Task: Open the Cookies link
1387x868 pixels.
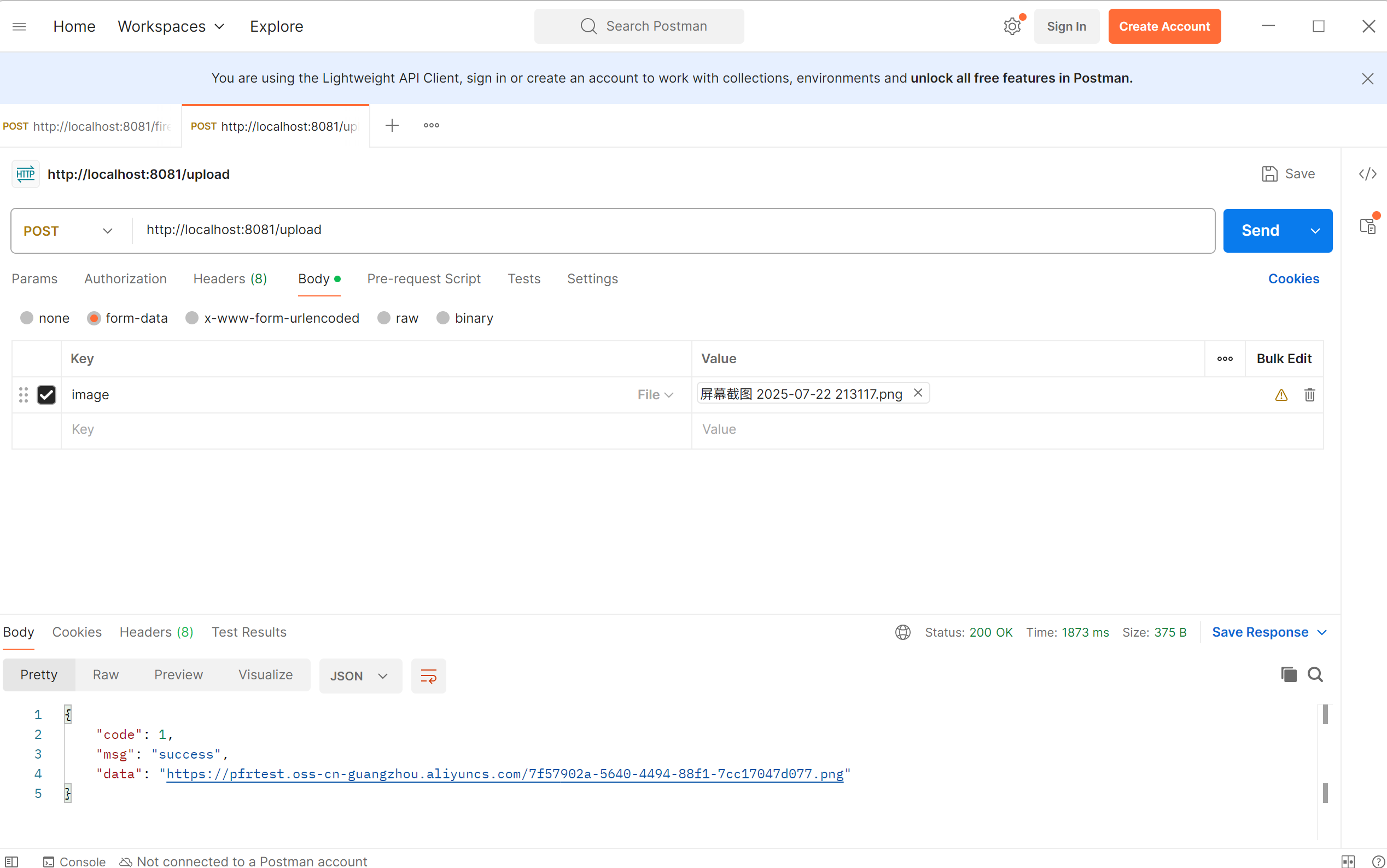Action: click(1293, 279)
